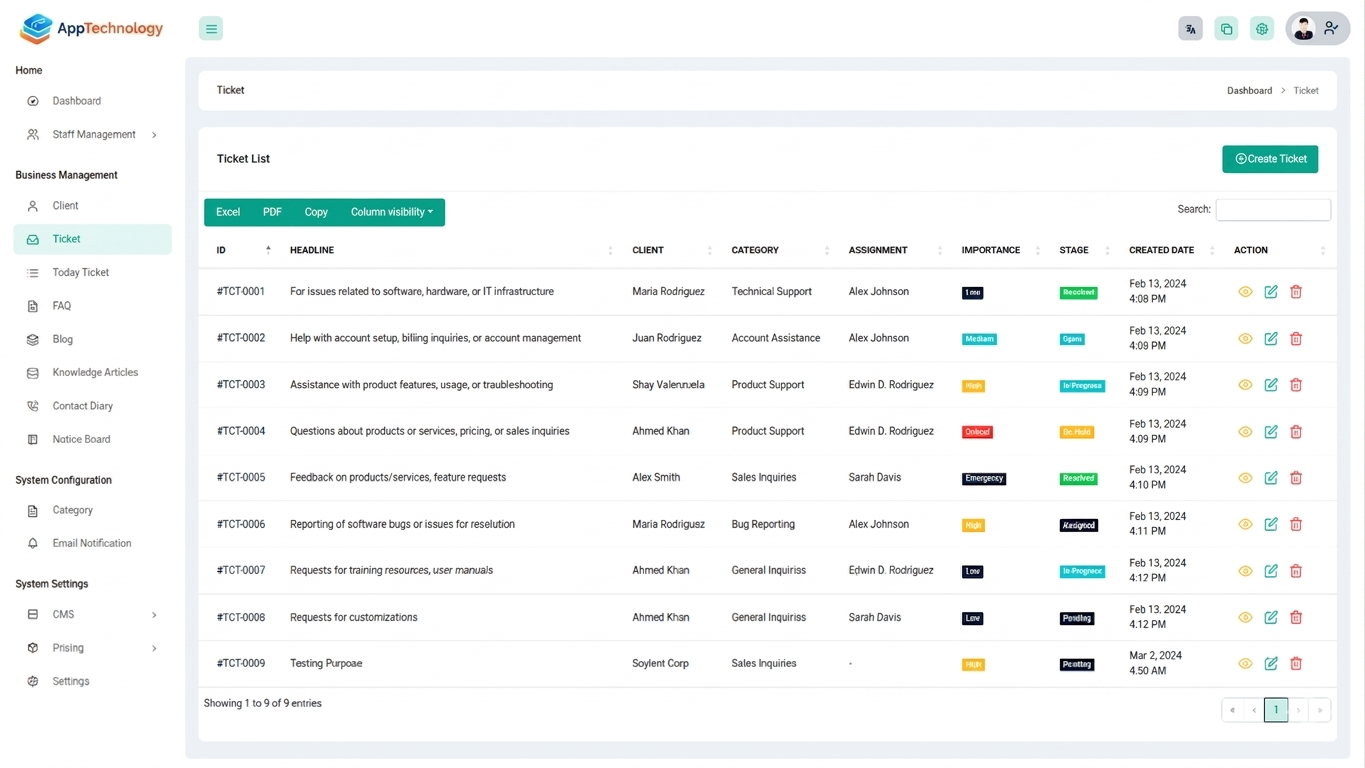
Task: Edit ticket #TCT-0001 with pencil icon
Action: click(1271, 292)
